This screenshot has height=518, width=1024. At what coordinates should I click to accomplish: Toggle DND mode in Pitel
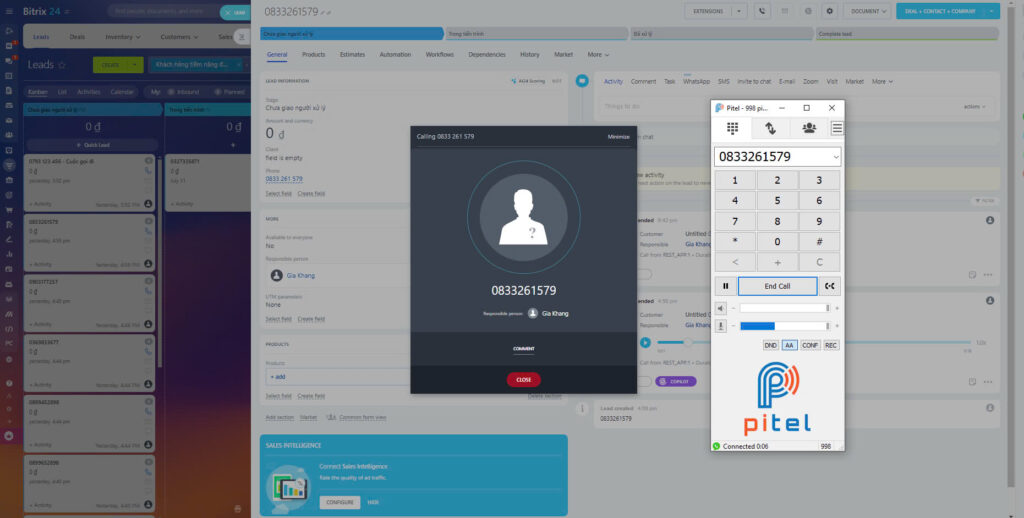[770, 345]
